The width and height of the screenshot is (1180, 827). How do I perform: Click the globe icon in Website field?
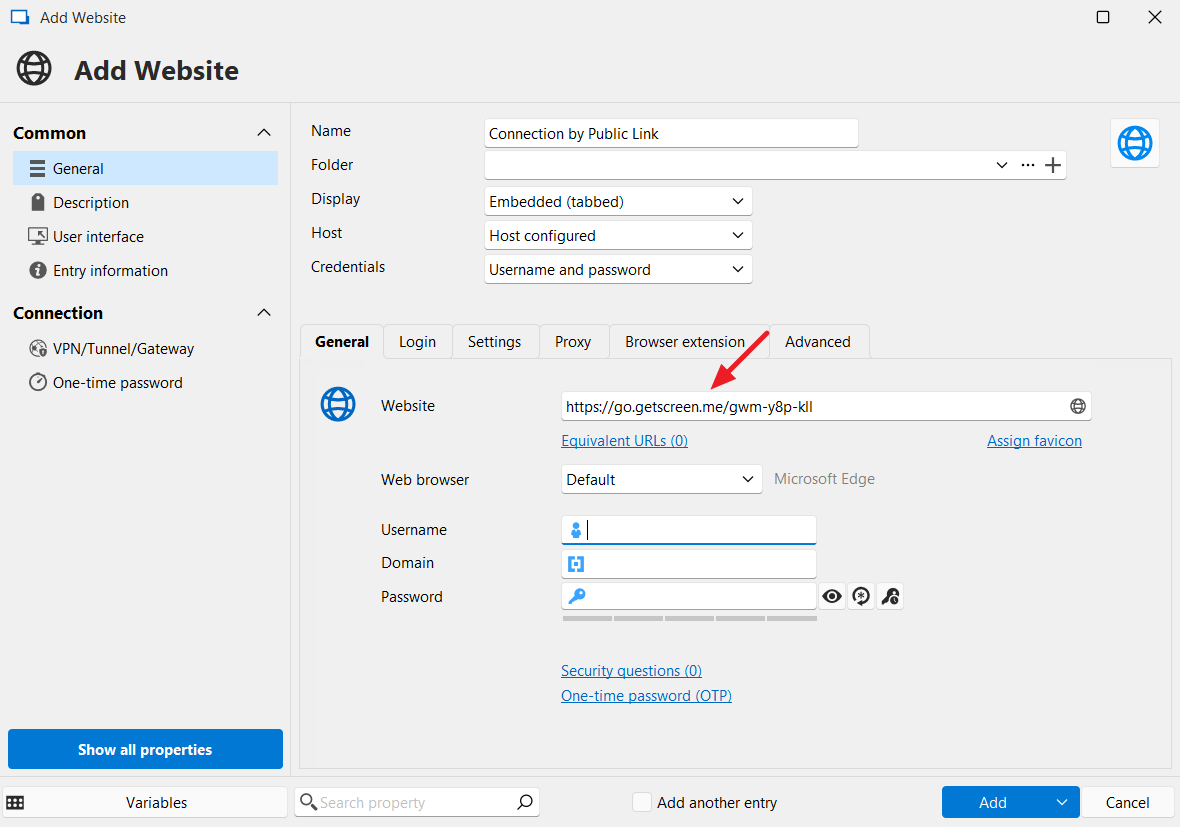(1077, 406)
